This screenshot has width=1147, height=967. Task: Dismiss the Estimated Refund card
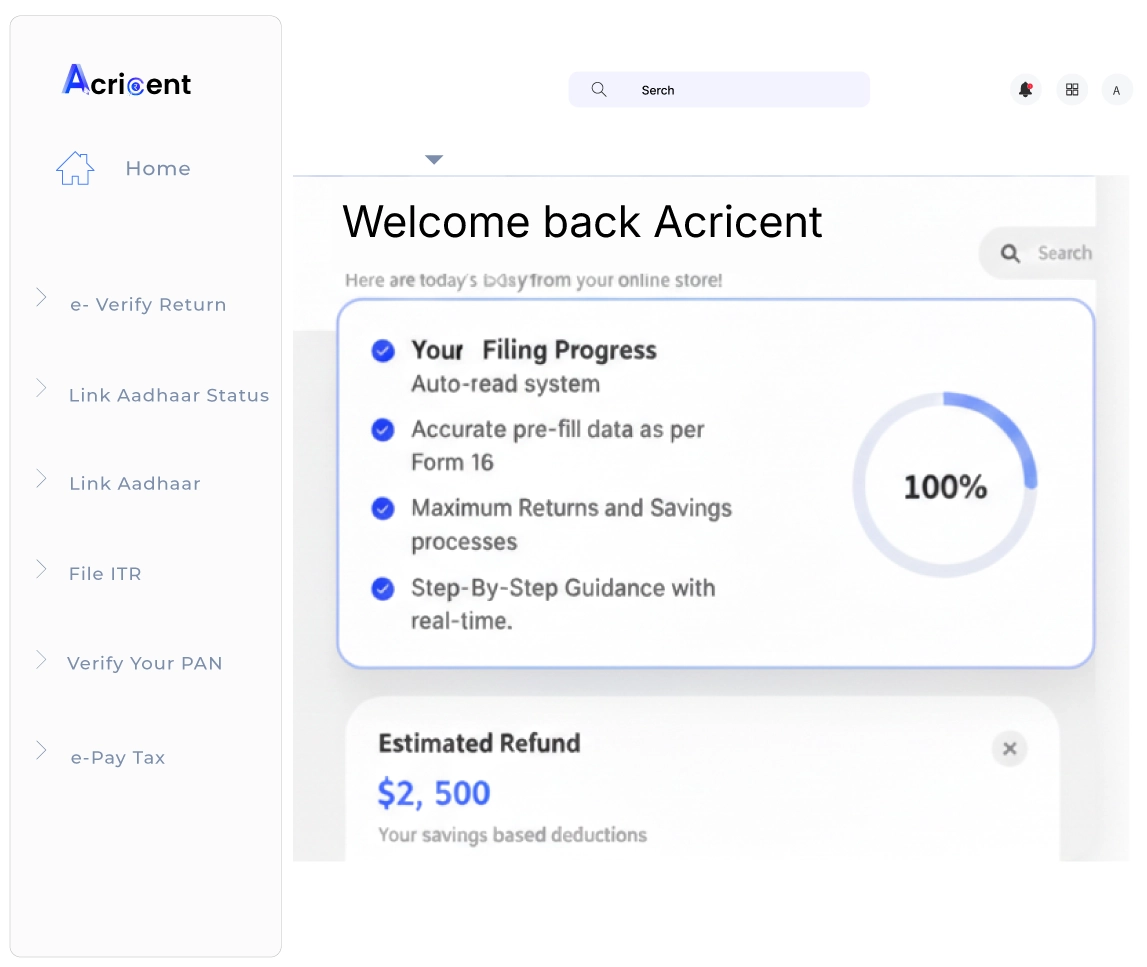pyautogui.click(x=1009, y=748)
